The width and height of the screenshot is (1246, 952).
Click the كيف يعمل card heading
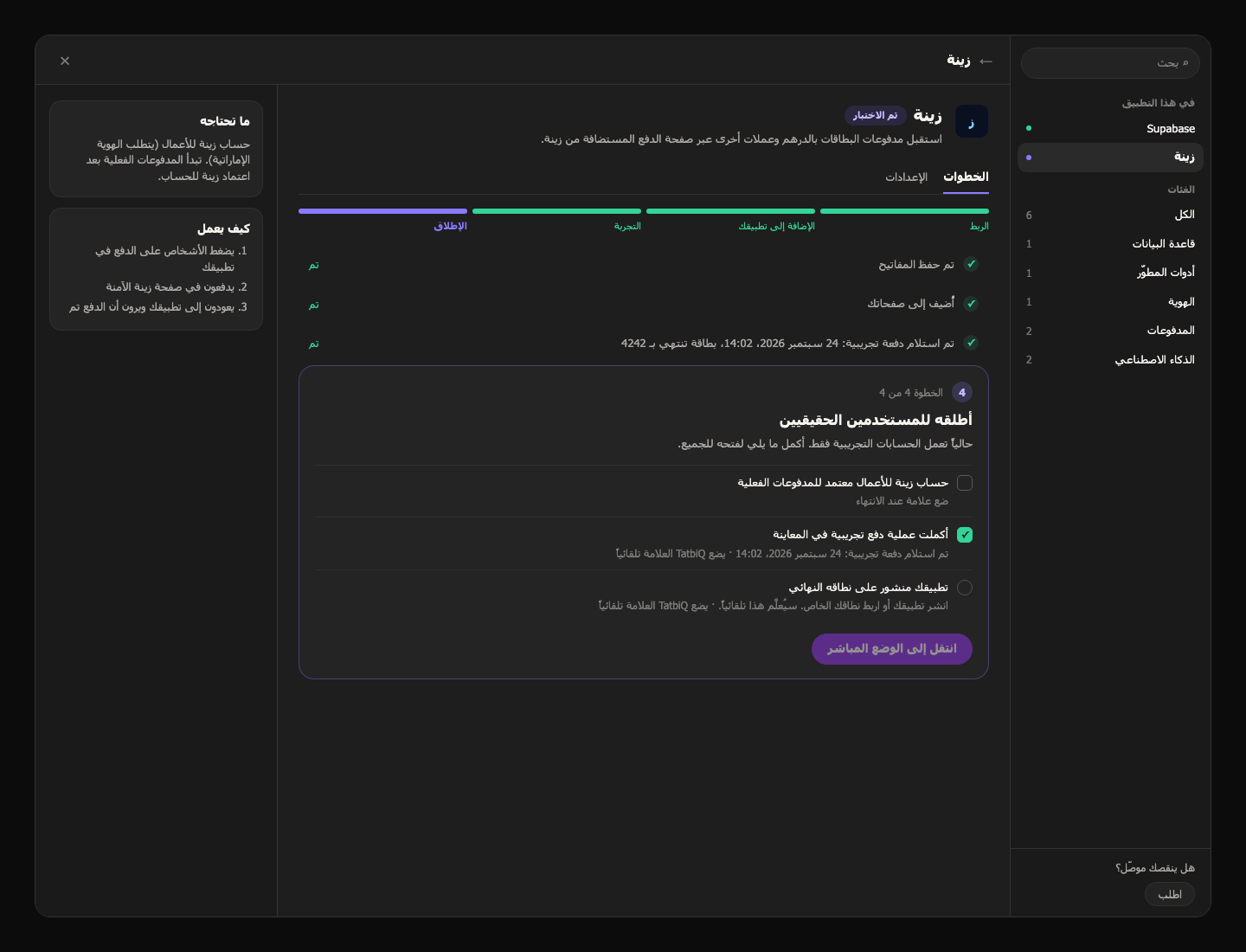point(224,229)
